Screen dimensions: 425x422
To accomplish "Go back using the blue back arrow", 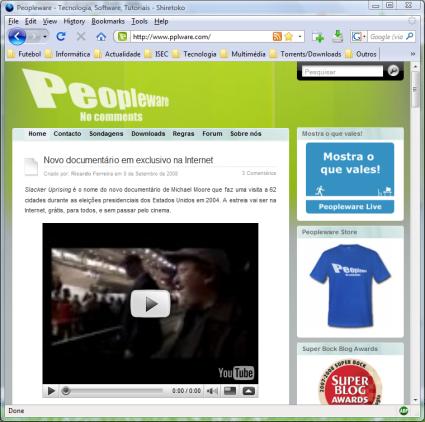I will 17,36.
